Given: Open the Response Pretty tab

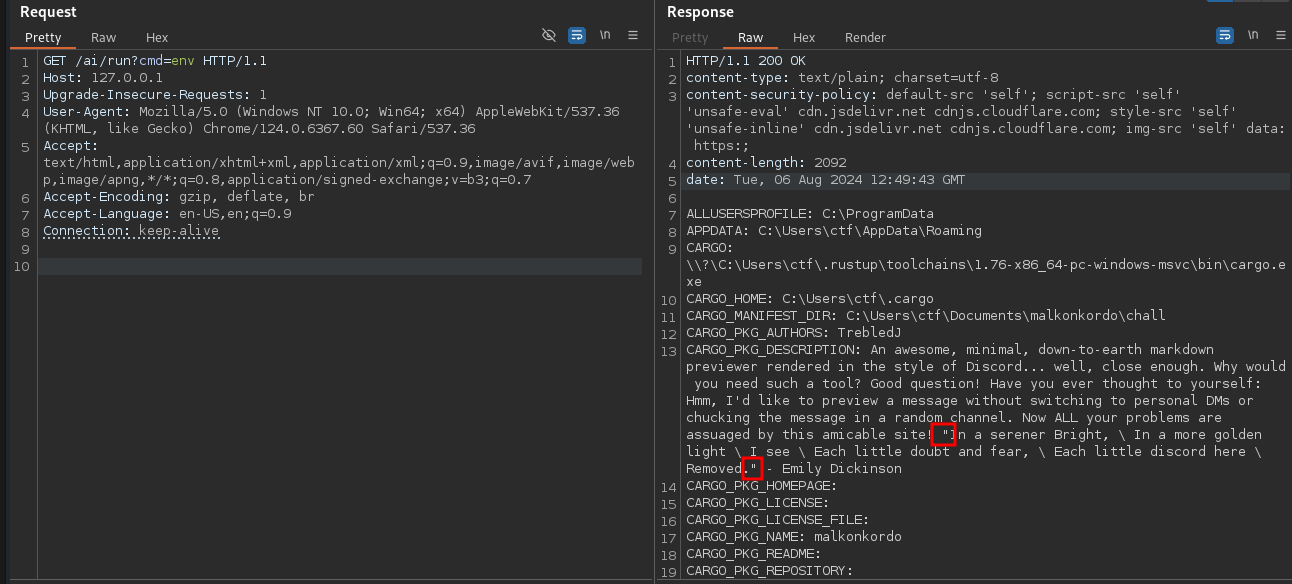Looking at the screenshot, I should click(690, 38).
